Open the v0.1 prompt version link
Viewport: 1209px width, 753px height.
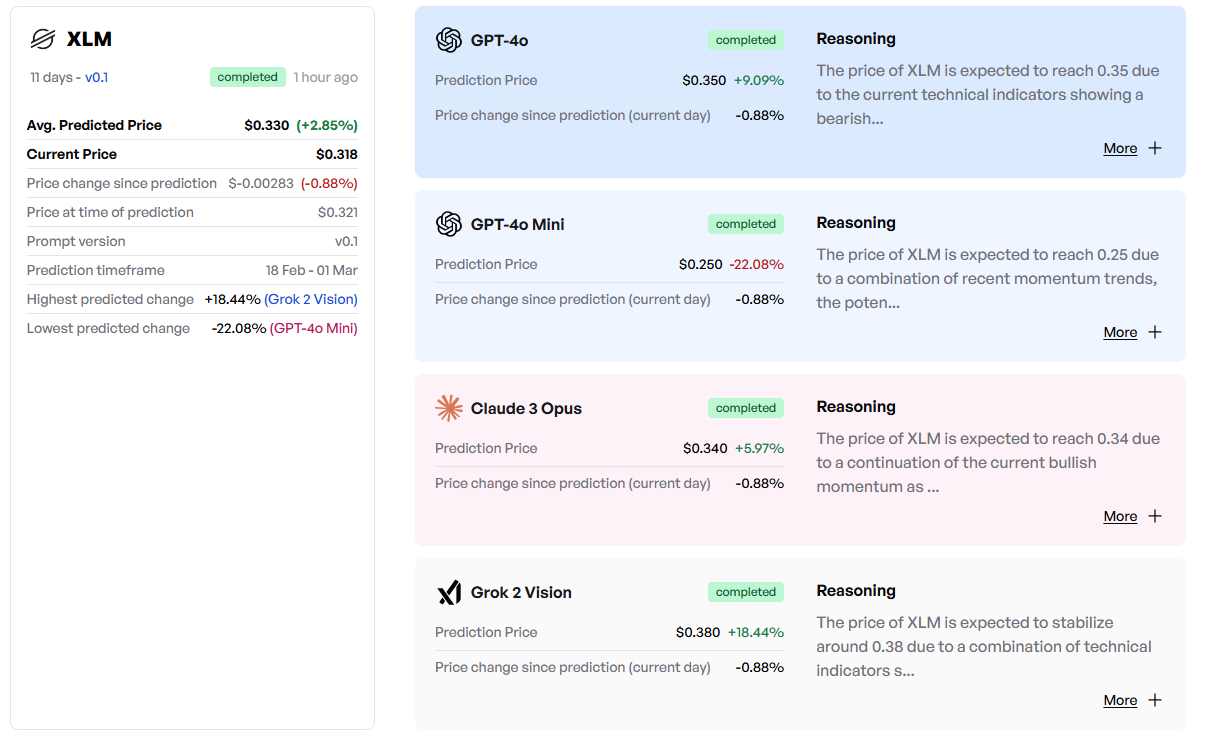(97, 77)
